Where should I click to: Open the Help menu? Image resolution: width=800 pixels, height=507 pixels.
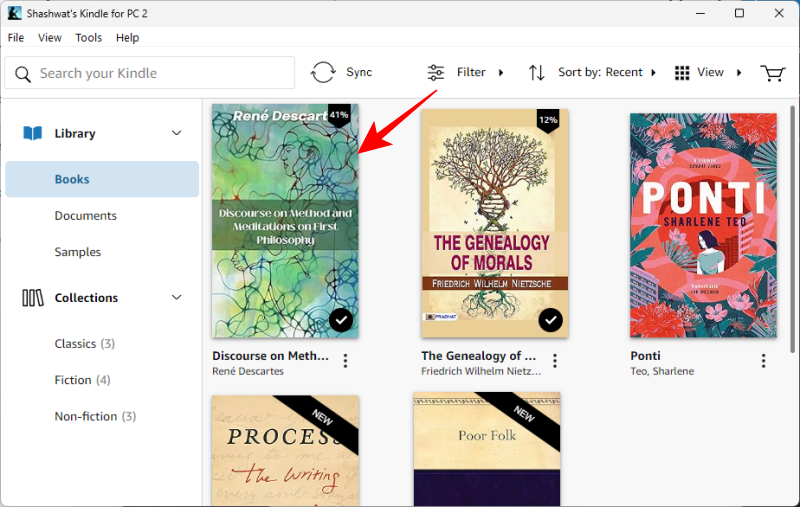[127, 38]
